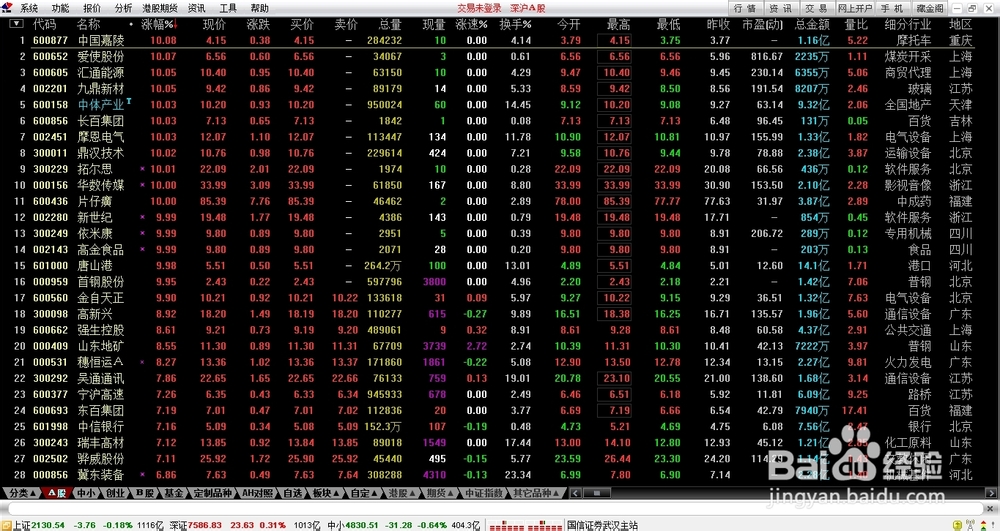Image resolution: width=1000 pixels, height=531 pixels.
Task: Expand the 其它品种 tab dropdown
Action: pyautogui.click(x=537, y=493)
